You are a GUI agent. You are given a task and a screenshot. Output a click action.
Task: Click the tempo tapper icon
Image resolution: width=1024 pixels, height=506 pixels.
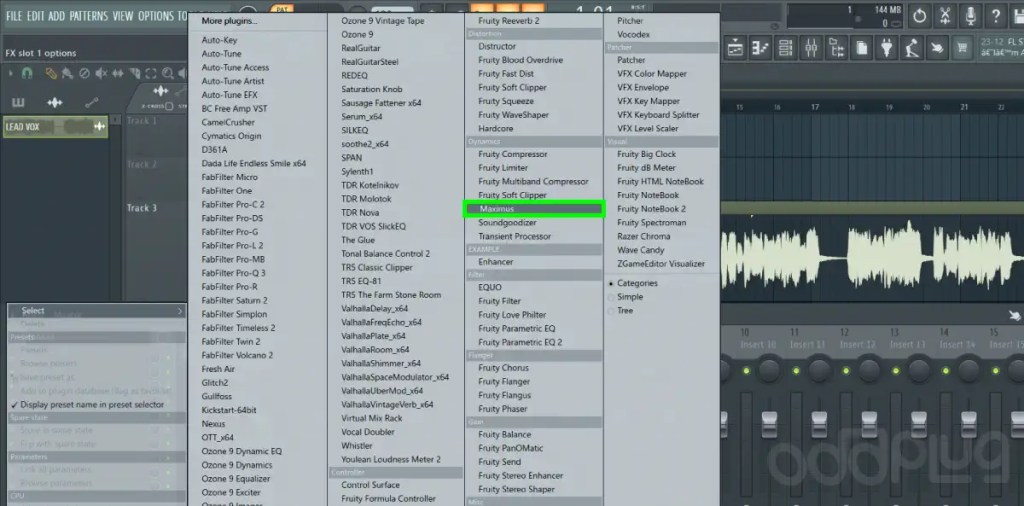912,48
